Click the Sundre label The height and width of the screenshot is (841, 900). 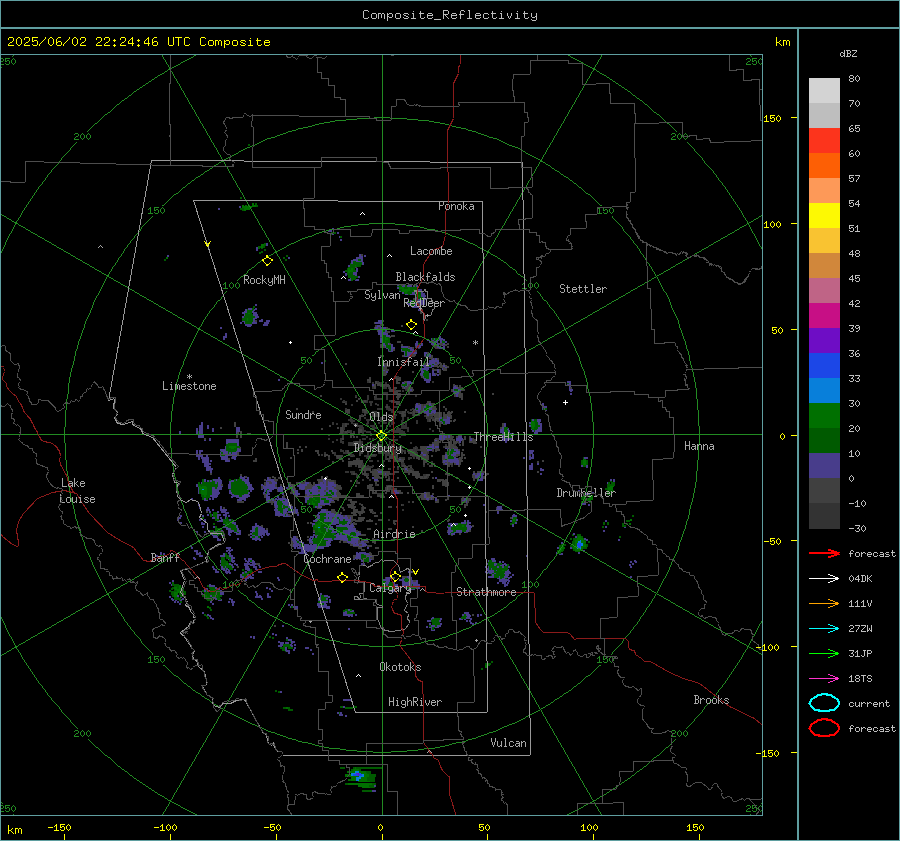point(303,414)
